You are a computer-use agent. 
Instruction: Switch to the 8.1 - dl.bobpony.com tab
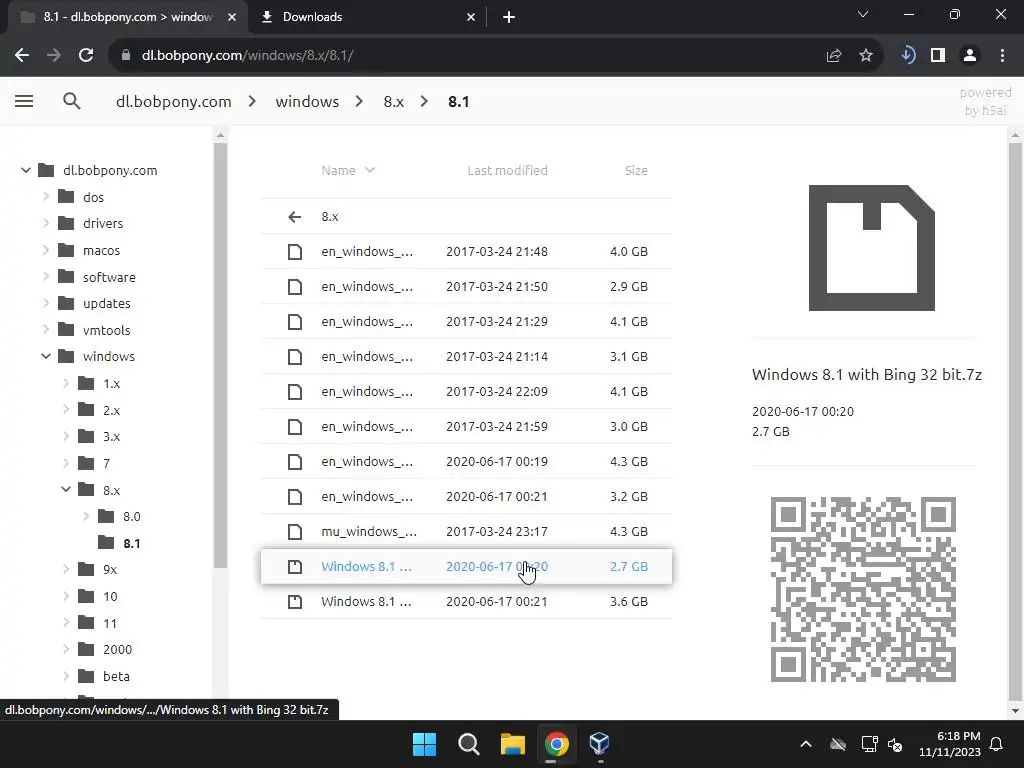[x=127, y=17]
